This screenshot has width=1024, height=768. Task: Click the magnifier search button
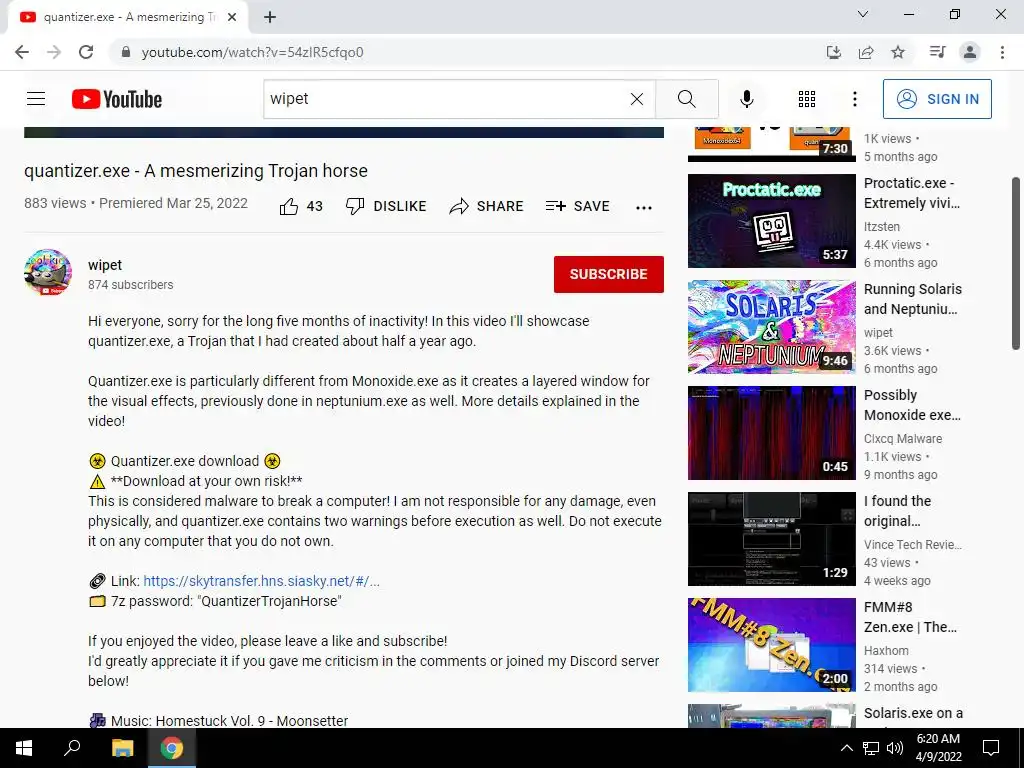point(686,99)
